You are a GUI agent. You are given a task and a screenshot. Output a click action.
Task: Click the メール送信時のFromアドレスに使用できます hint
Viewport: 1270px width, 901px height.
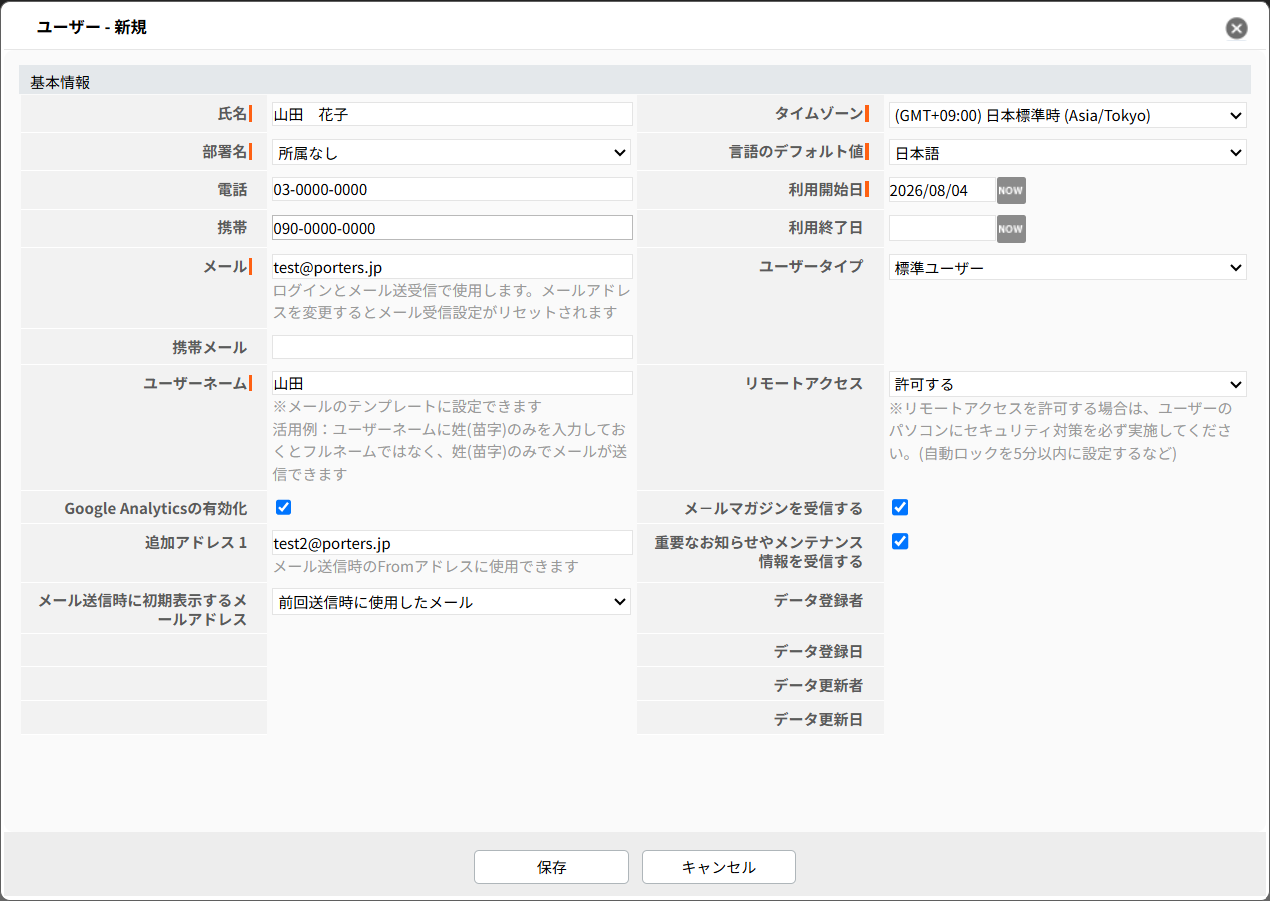coord(426,567)
